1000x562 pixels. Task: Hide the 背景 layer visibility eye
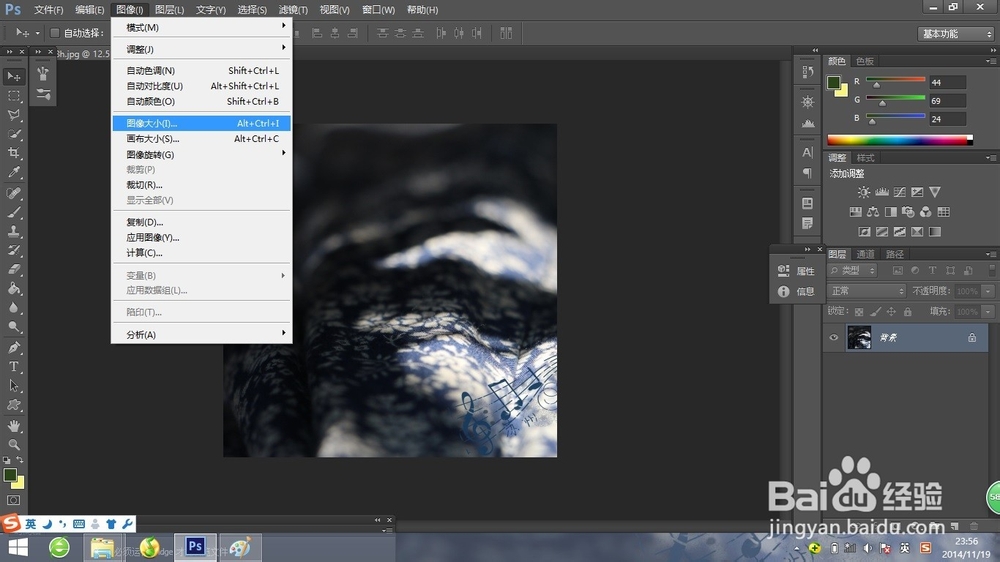834,337
